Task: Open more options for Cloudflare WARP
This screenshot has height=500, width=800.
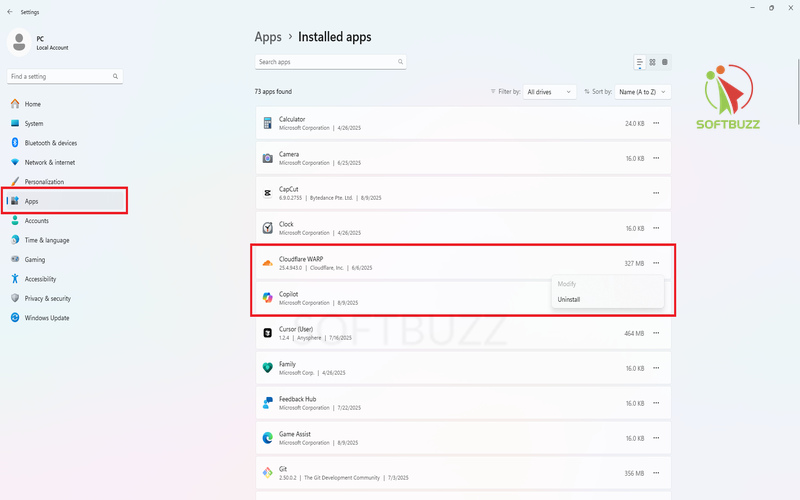Action: coord(656,263)
